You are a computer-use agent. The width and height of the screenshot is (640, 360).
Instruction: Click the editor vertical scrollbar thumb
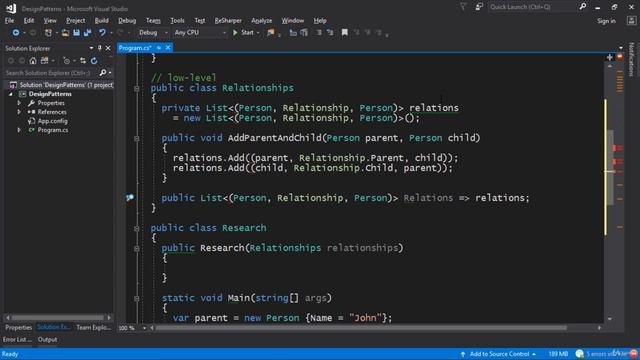610,167
